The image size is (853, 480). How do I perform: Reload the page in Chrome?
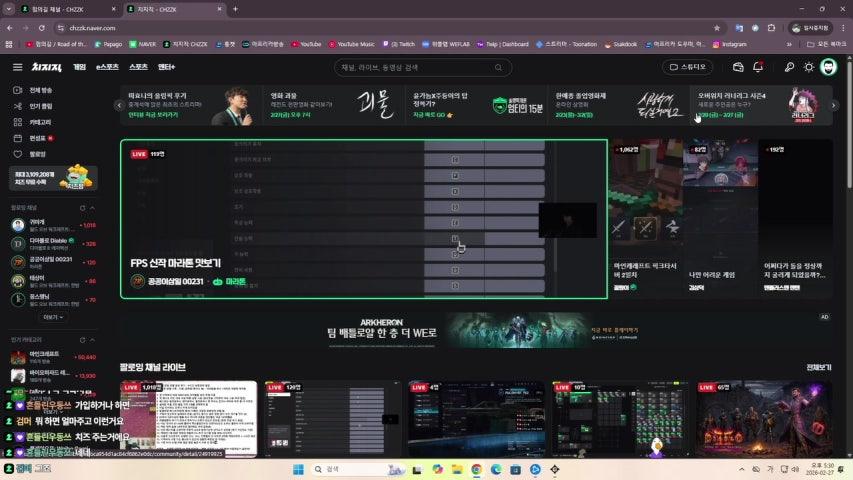[x=41, y=28]
